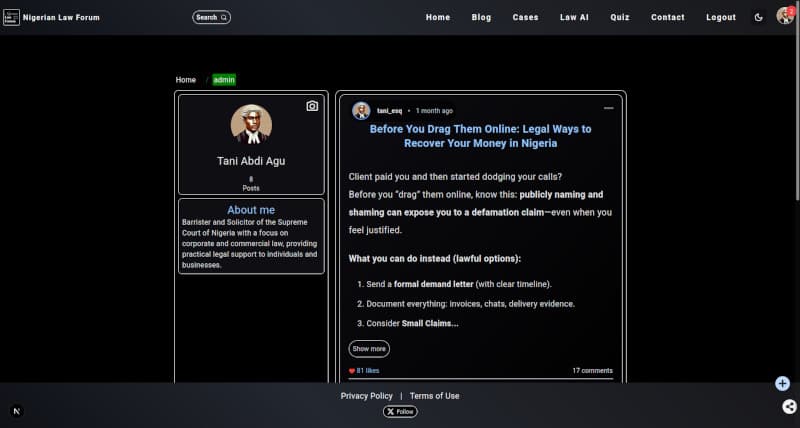Open tani_esq author username link
800x428 pixels.
(x=389, y=111)
